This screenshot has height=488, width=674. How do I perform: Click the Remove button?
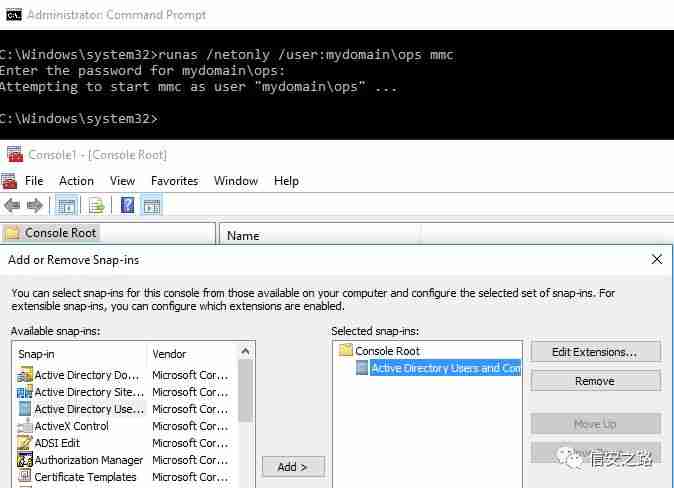point(595,381)
